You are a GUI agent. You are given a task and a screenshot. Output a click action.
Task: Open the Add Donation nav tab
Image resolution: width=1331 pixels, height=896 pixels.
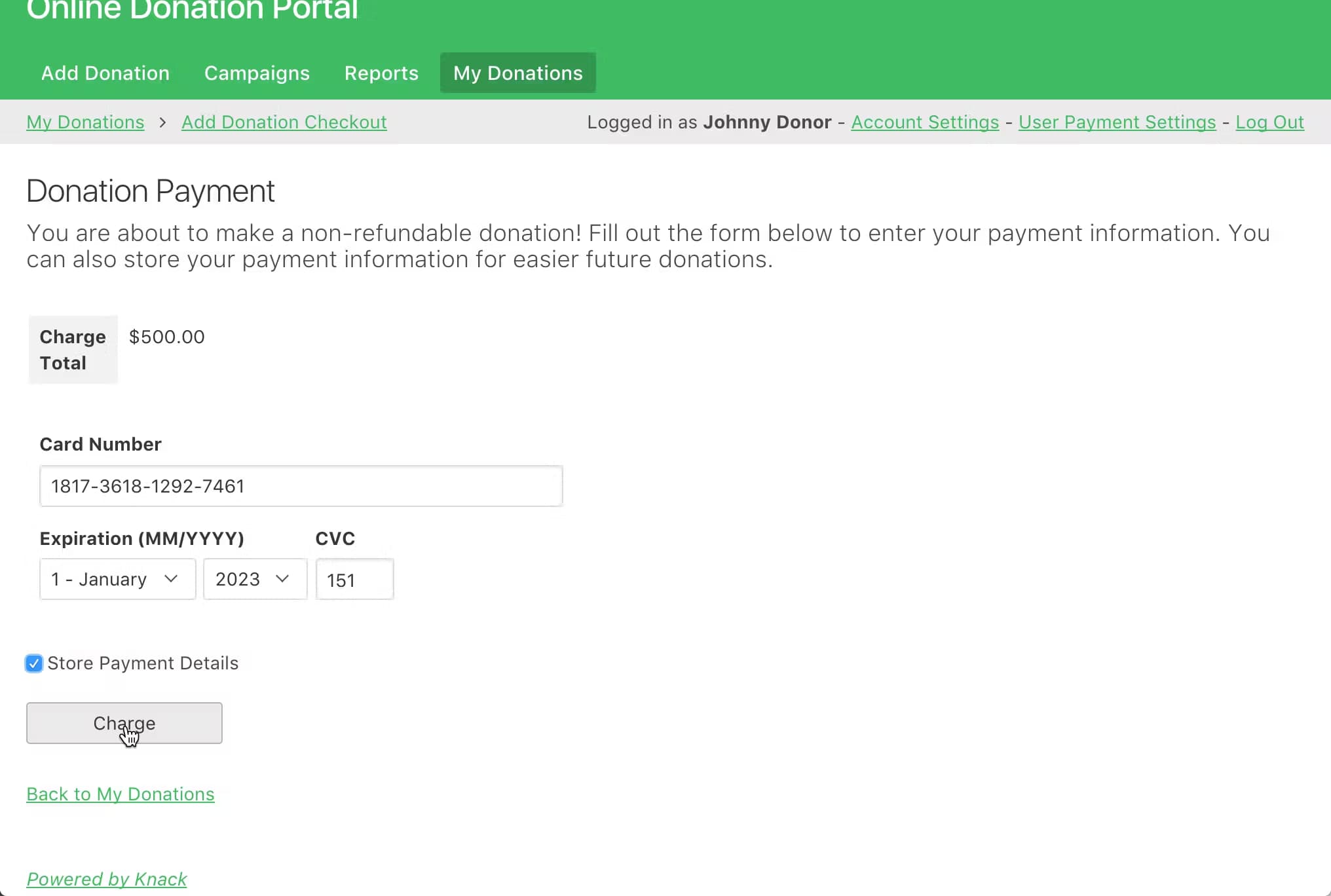click(x=105, y=73)
